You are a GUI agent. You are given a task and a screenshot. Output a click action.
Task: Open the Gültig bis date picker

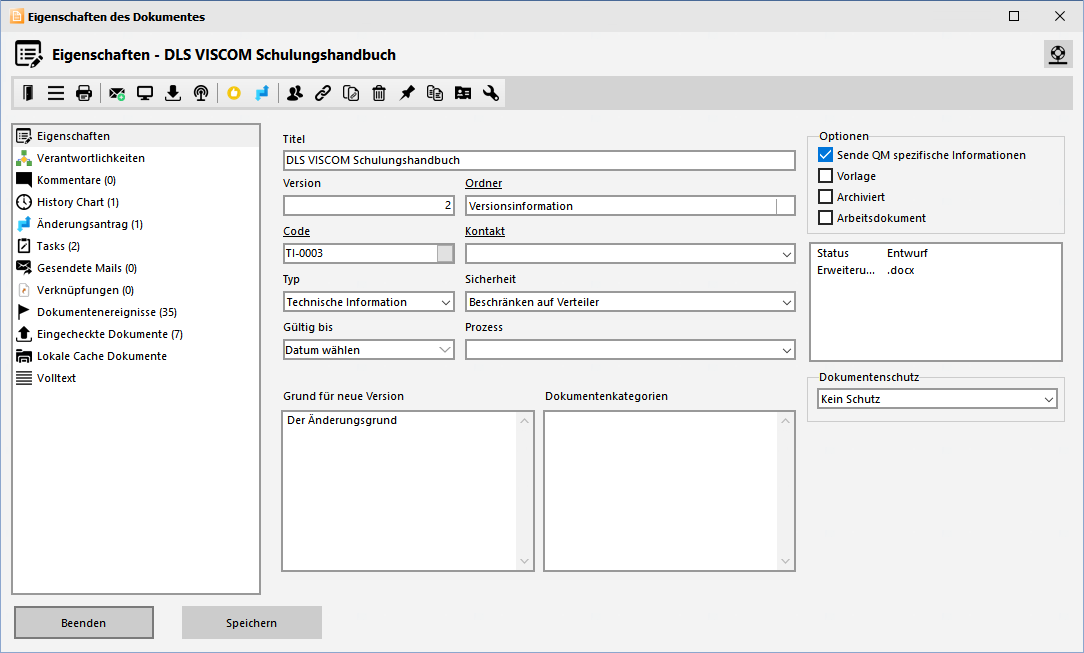click(x=445, y=350)
